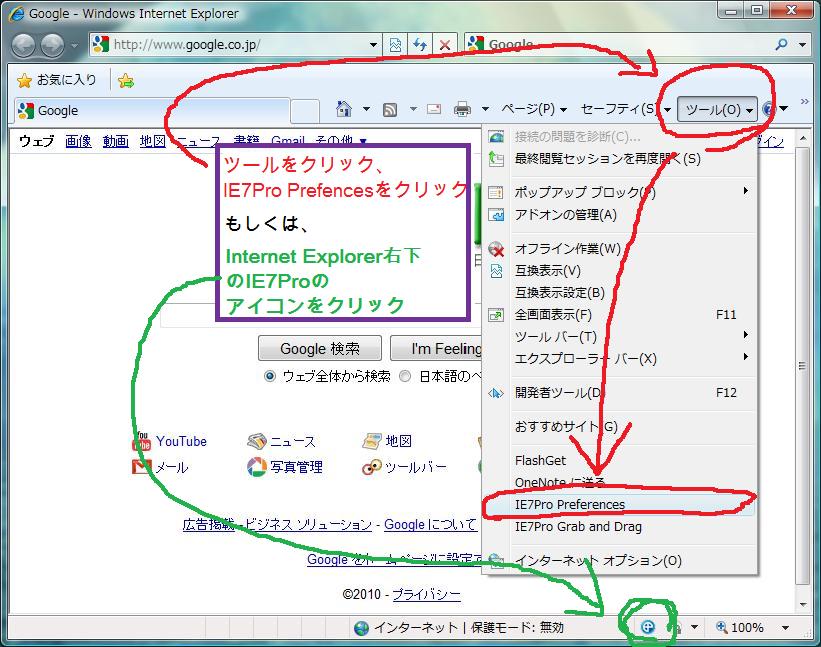
Task: Click the browser Forward button
Action: (52, 46)
